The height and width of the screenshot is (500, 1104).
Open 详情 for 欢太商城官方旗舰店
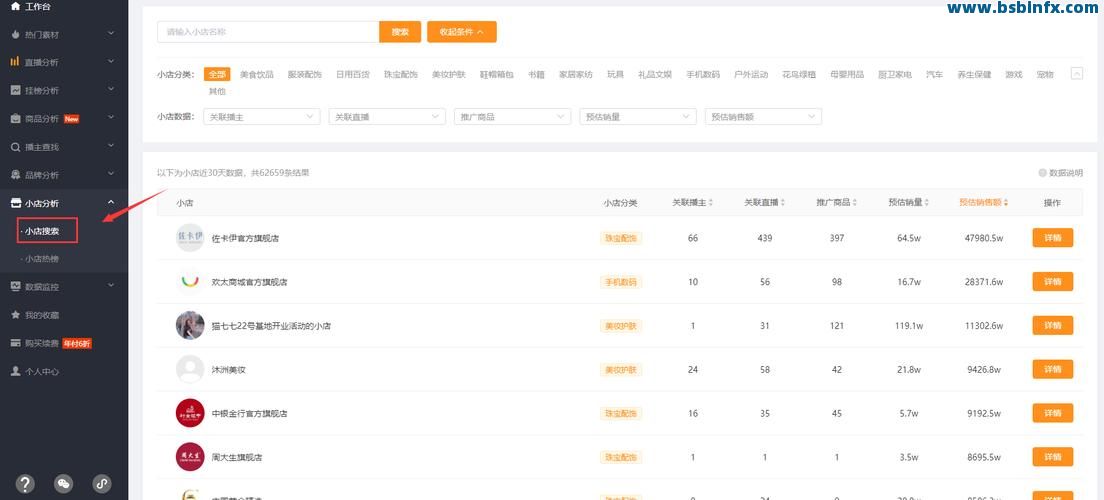[x=1053, y=282]
